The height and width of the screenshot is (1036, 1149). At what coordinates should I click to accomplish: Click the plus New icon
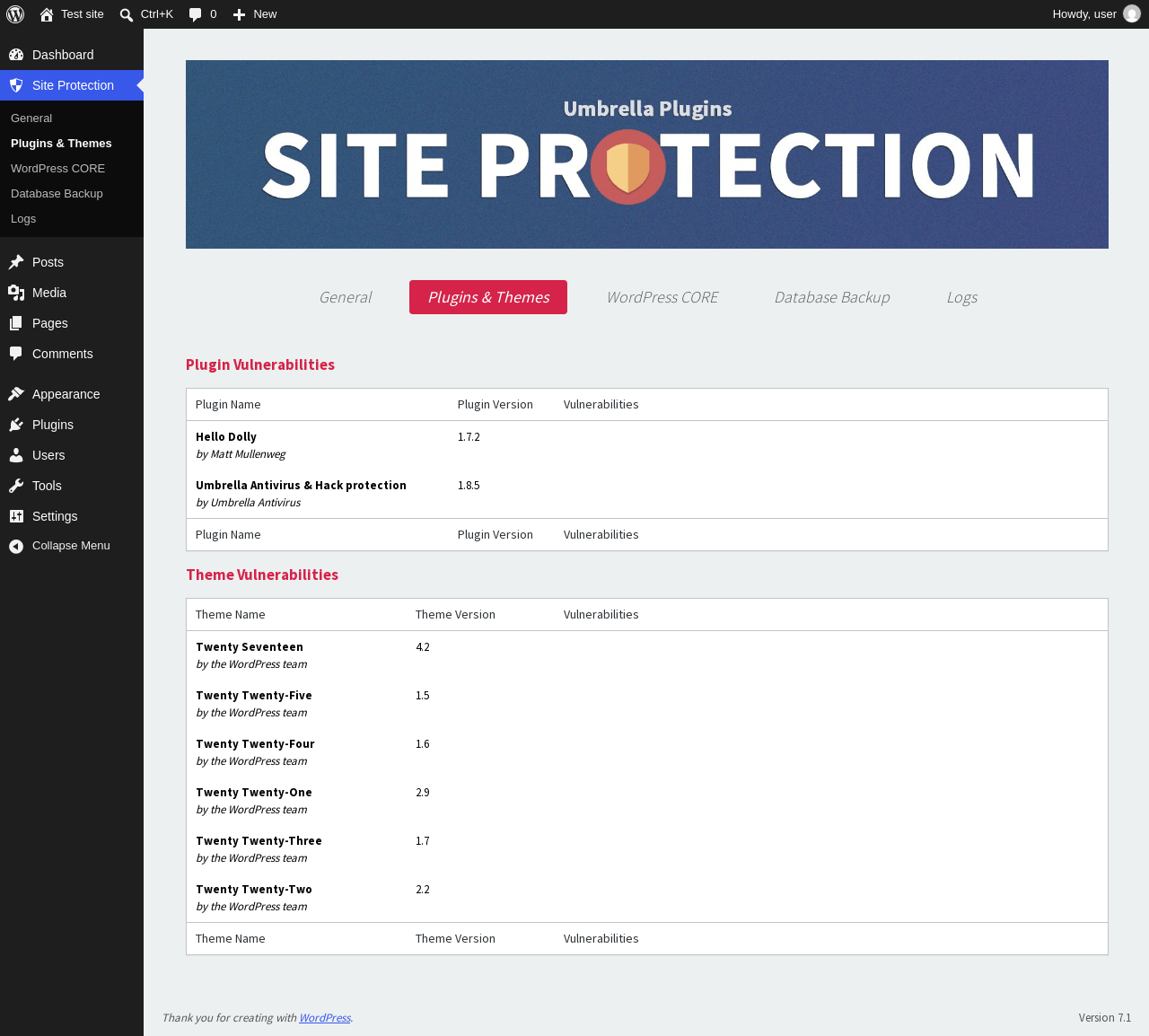[x=239, y=14]
